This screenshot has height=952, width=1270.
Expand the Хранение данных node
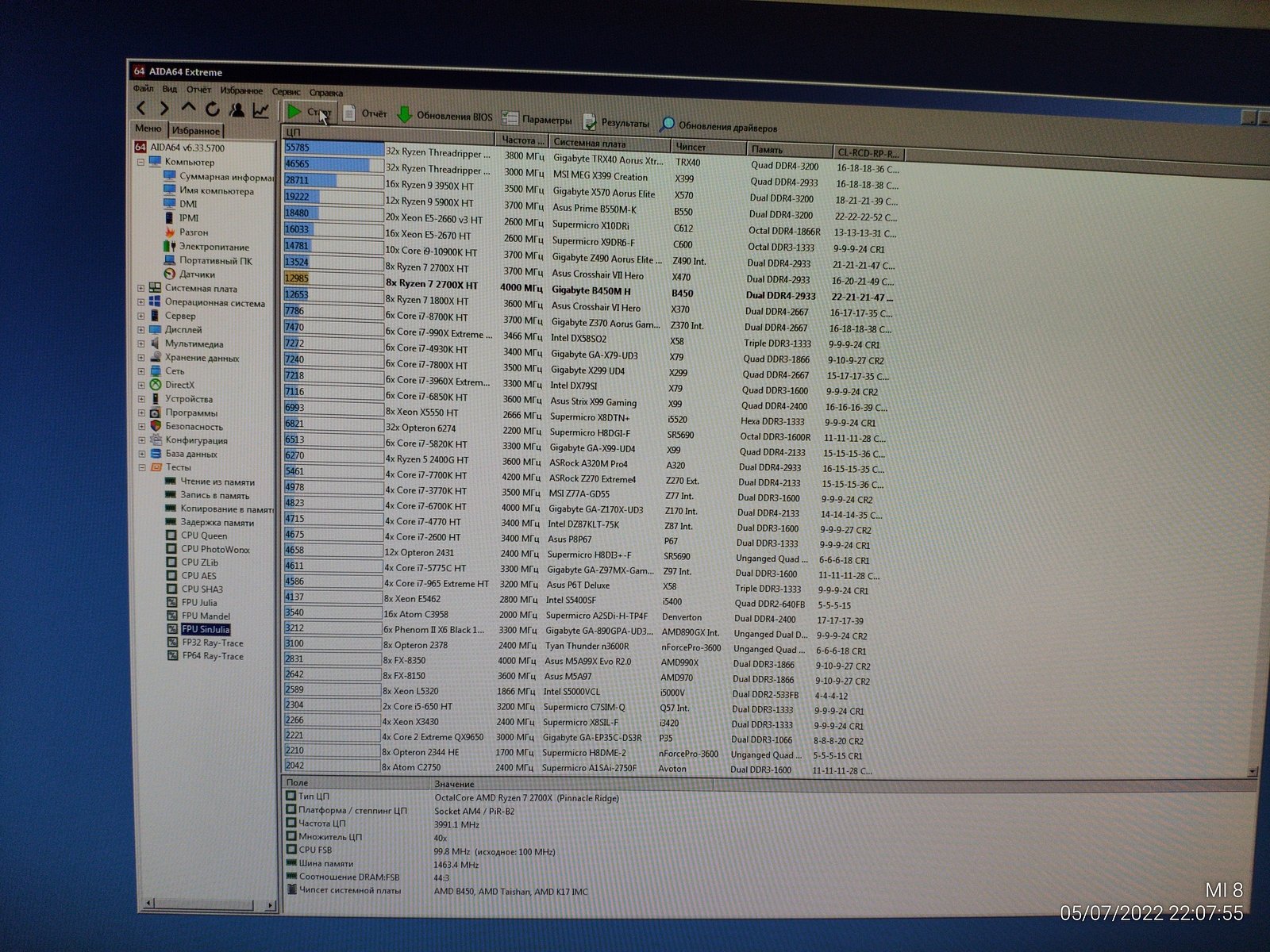click(x=140, y=358)
